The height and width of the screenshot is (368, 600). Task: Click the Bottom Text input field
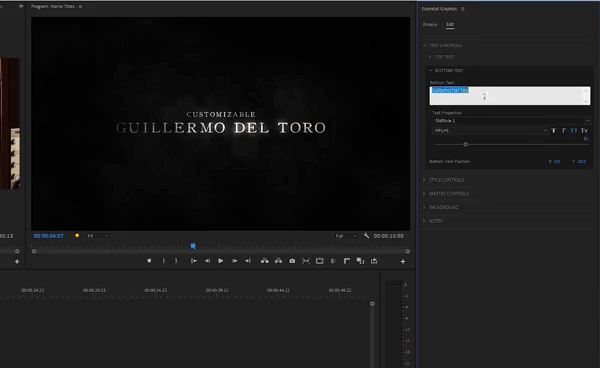click(x=510, y=96)
